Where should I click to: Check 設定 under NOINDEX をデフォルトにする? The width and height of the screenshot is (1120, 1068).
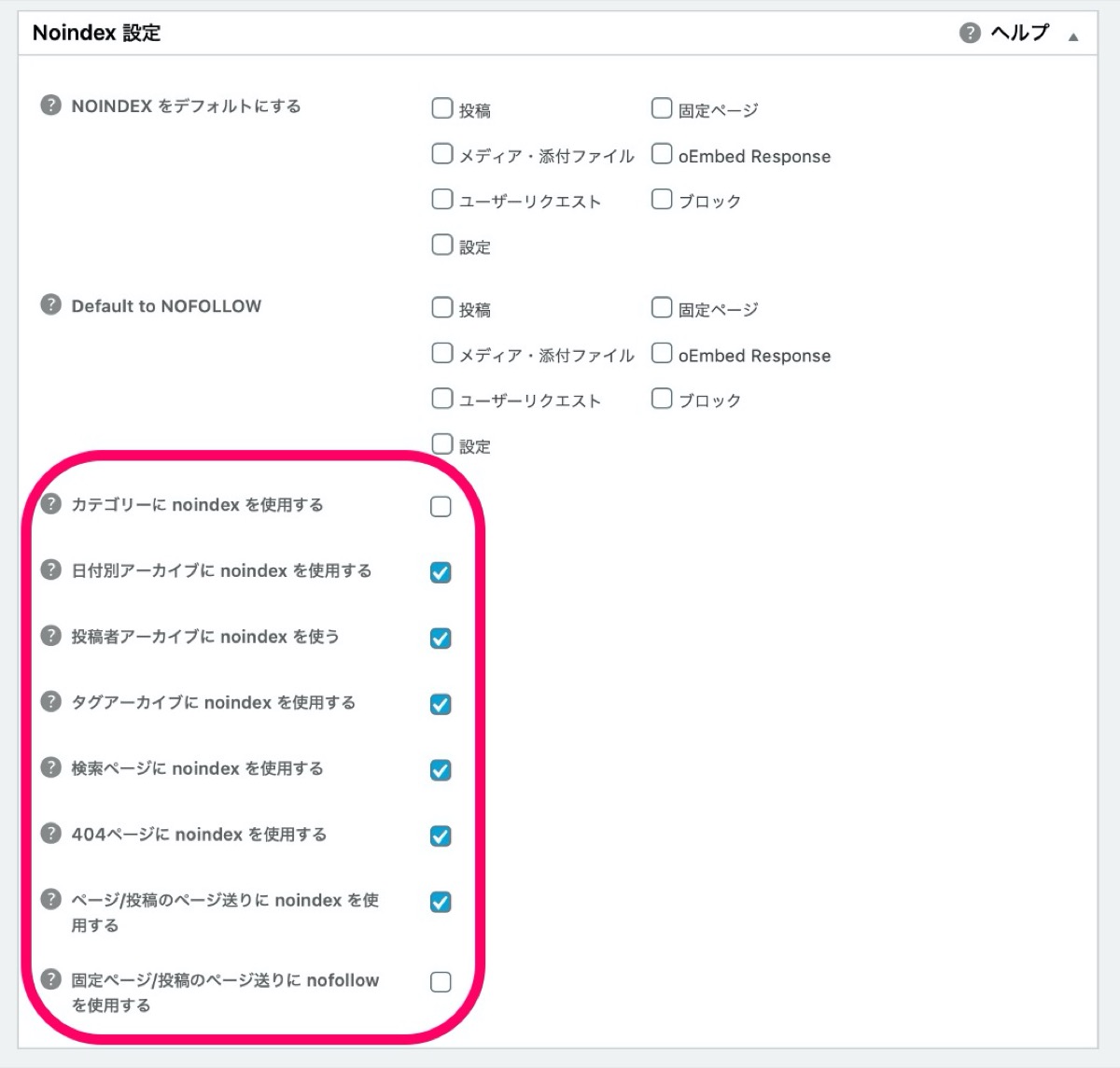point(442,245)
